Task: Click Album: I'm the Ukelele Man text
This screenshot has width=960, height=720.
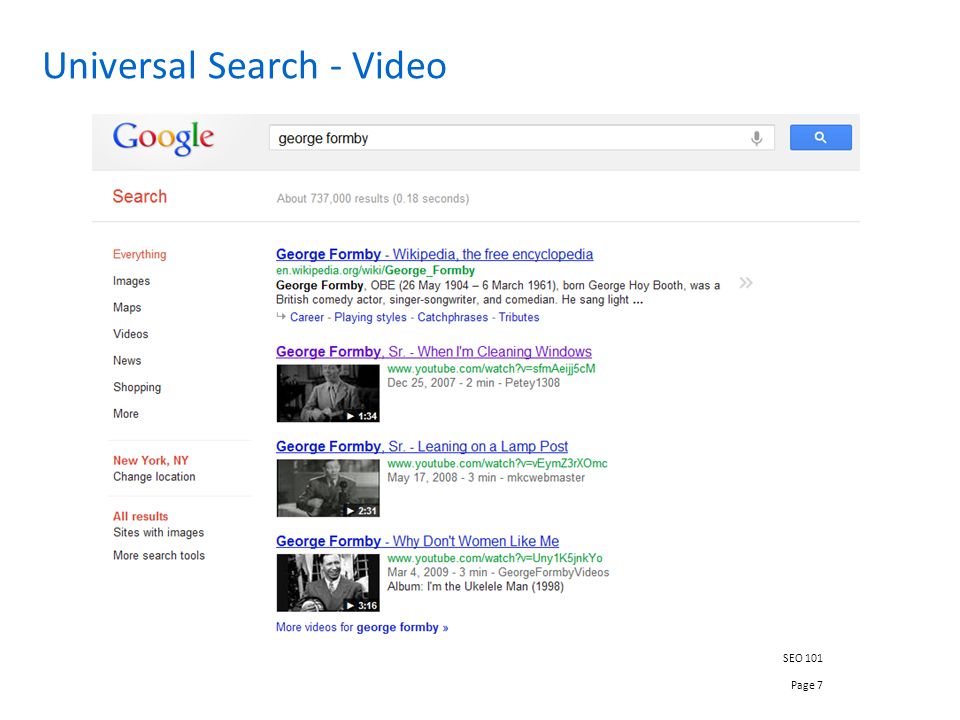Action: point(475,587)
